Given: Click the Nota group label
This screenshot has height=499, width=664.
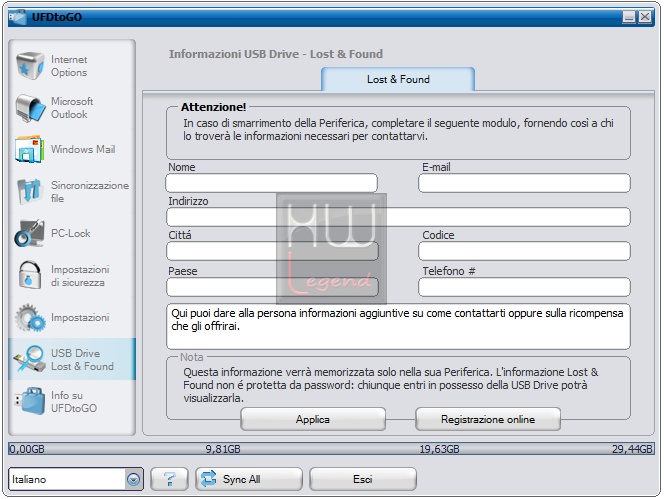Looking at the screenshot, I should pyautogui.click(x=191, y=357).
